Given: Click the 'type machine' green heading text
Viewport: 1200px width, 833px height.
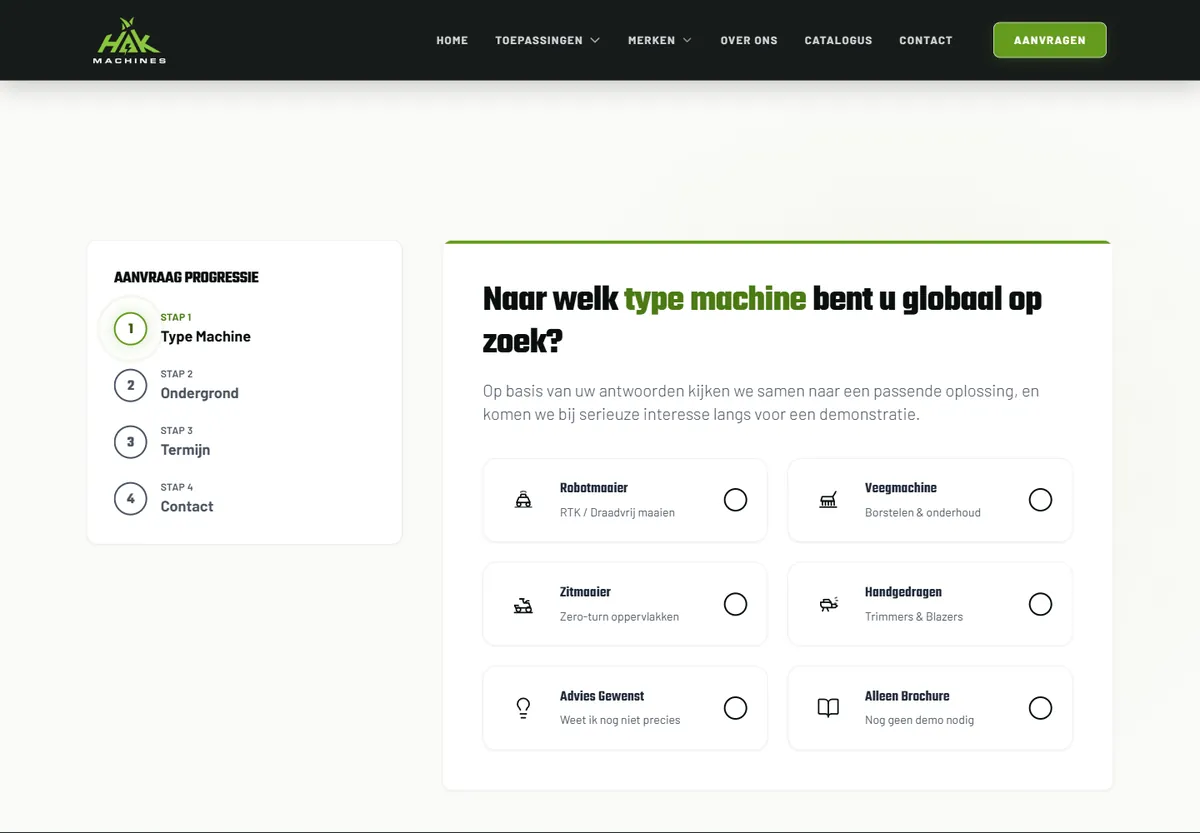Looking at the screenshot, I should pyautogui.click(x=715, y=299).
